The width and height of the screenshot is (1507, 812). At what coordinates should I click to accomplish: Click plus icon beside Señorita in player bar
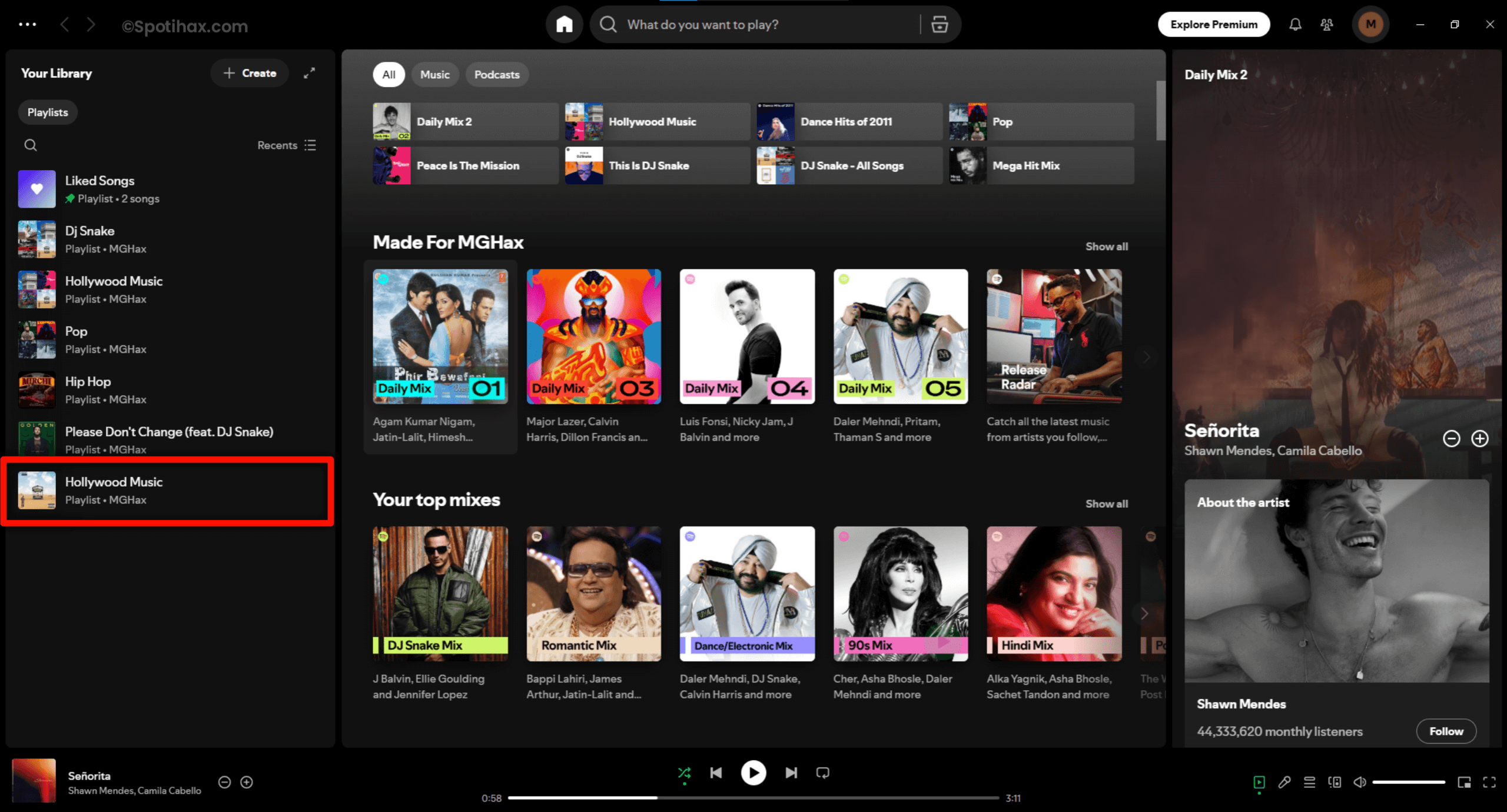click(x=247, y=782)
